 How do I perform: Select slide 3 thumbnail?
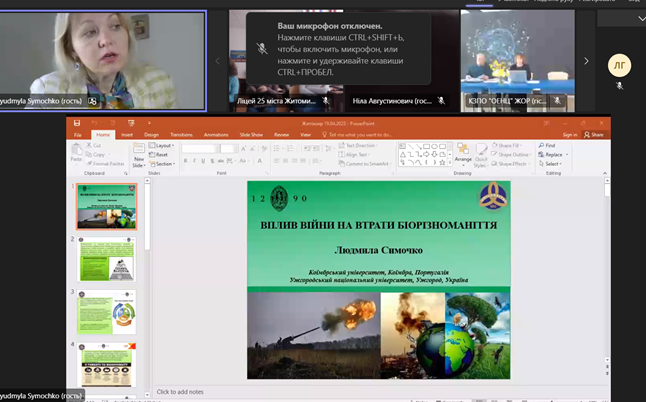click(x=107, y=312)
